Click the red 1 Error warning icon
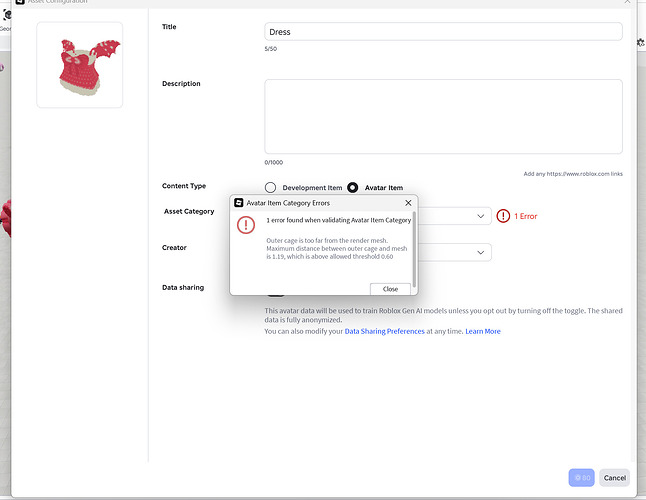Viewport: 646px width, 500px height. coord(503,216)
